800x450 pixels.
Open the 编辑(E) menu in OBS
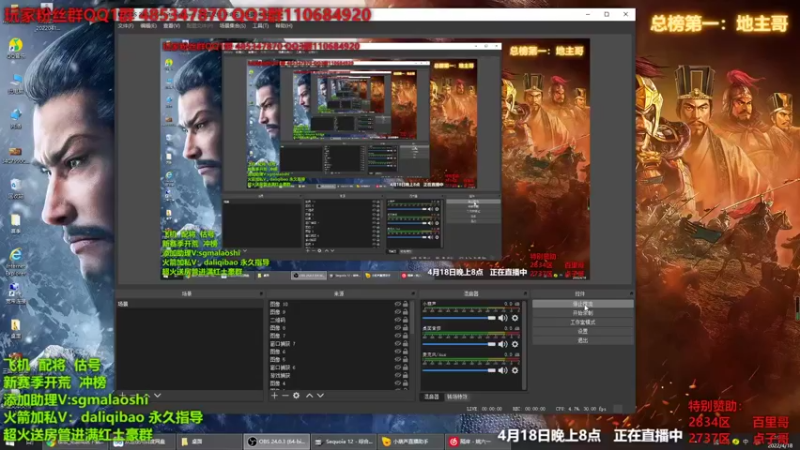click(x=148, y=26)
